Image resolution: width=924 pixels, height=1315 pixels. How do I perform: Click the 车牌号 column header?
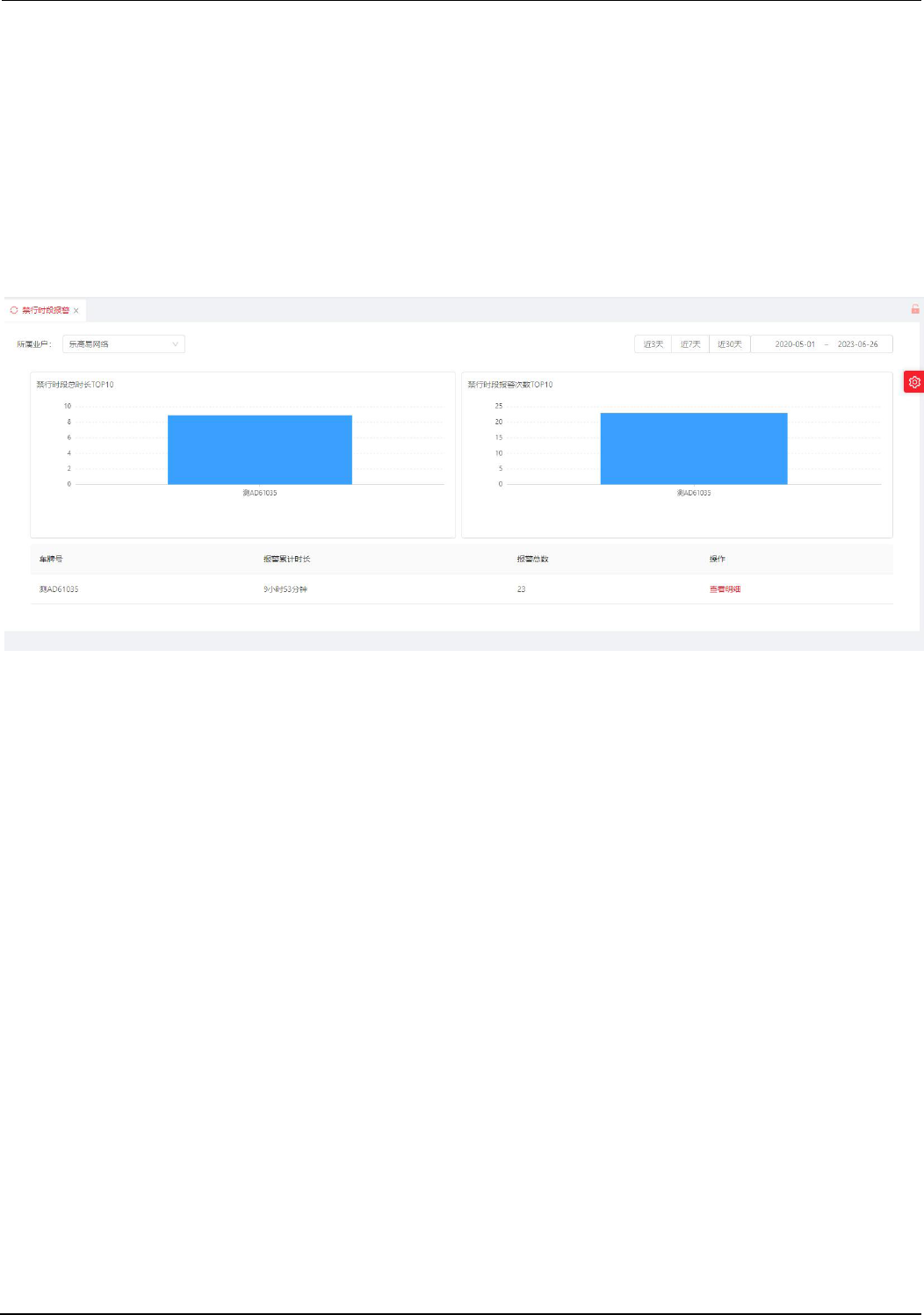tap(51, 560)
